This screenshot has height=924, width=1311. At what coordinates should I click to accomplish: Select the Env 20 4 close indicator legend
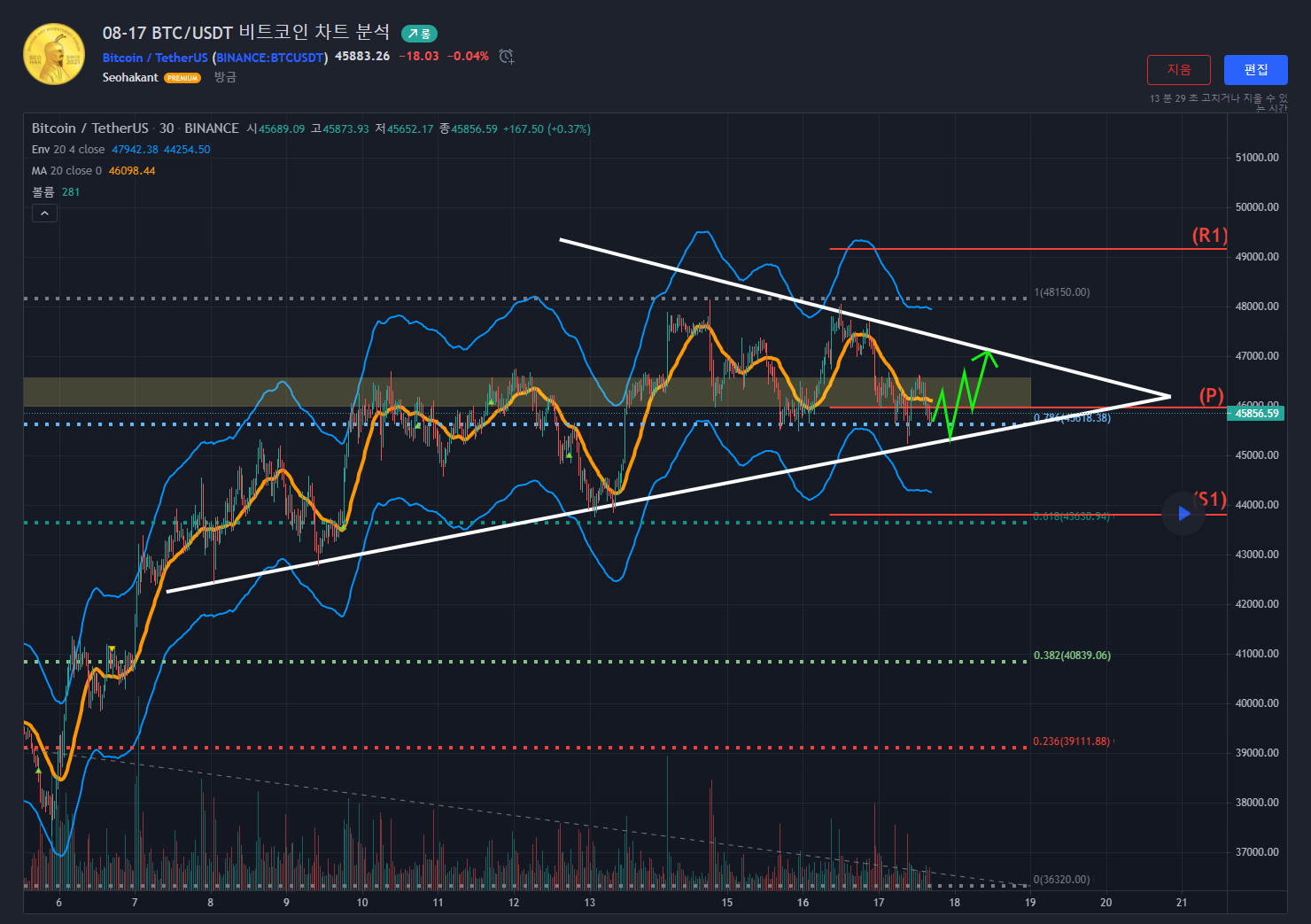pyautogui.click(x=68, y=150)
